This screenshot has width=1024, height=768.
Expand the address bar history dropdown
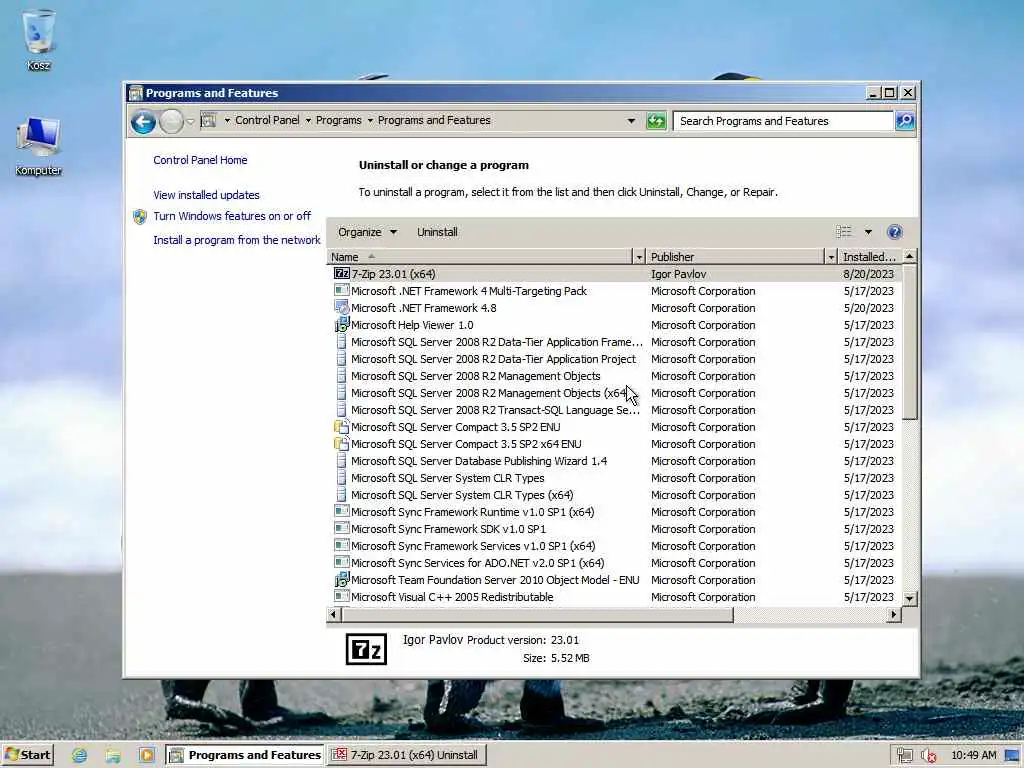pos(631,121)
